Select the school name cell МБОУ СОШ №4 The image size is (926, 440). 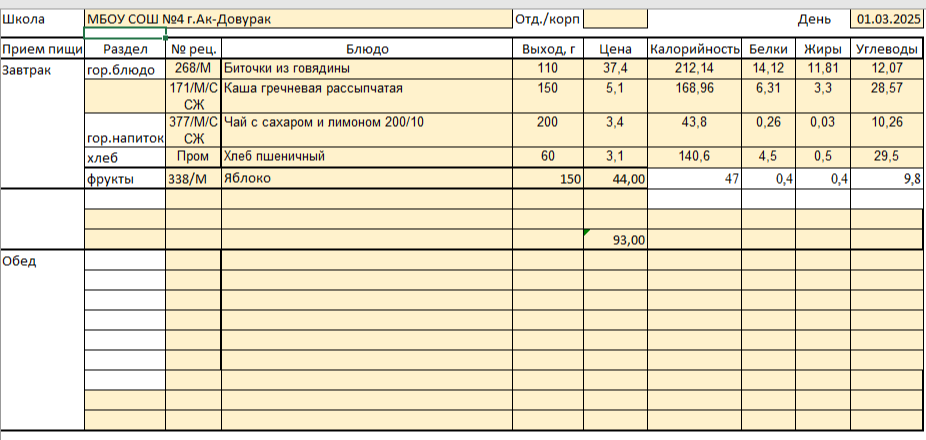tap(296, 19)
